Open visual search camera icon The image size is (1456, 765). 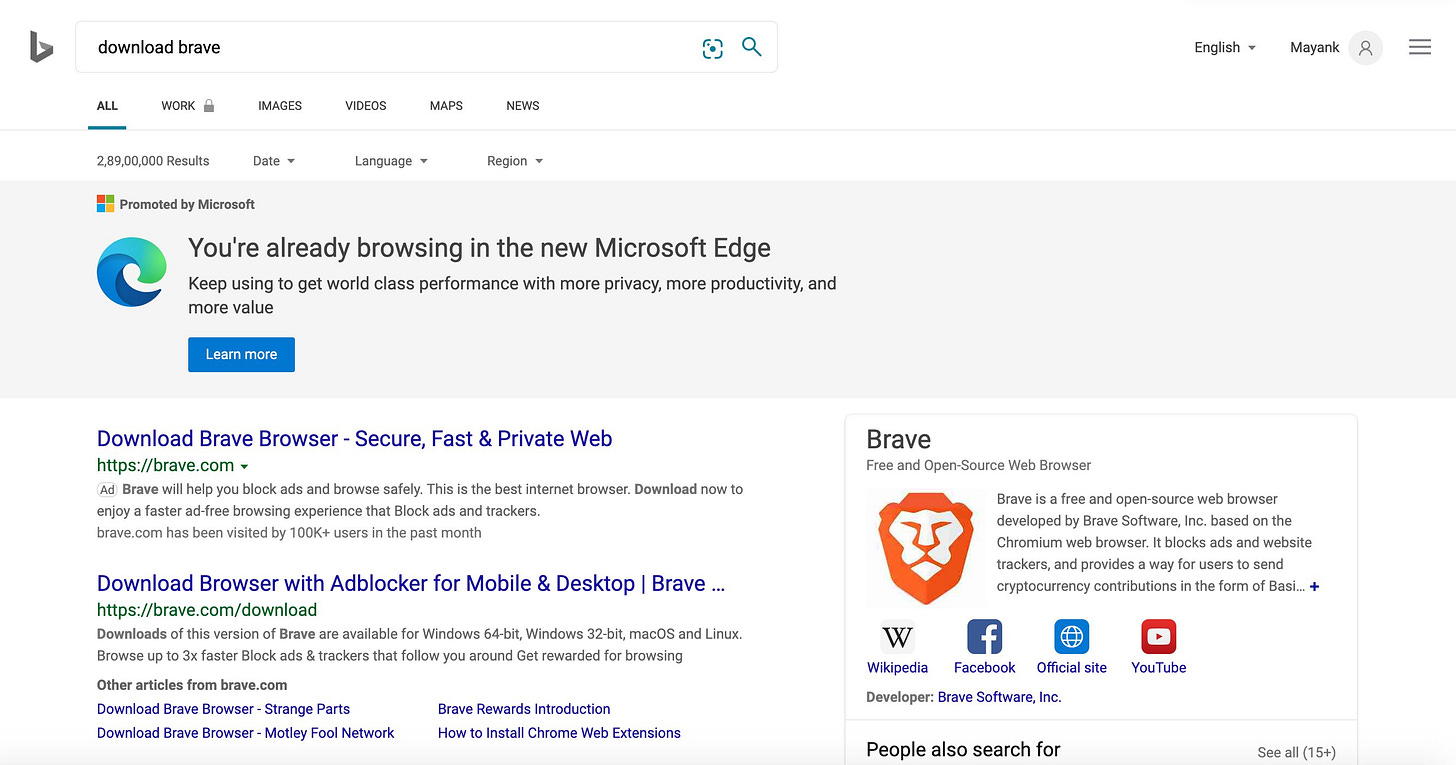tap(712, 48)
